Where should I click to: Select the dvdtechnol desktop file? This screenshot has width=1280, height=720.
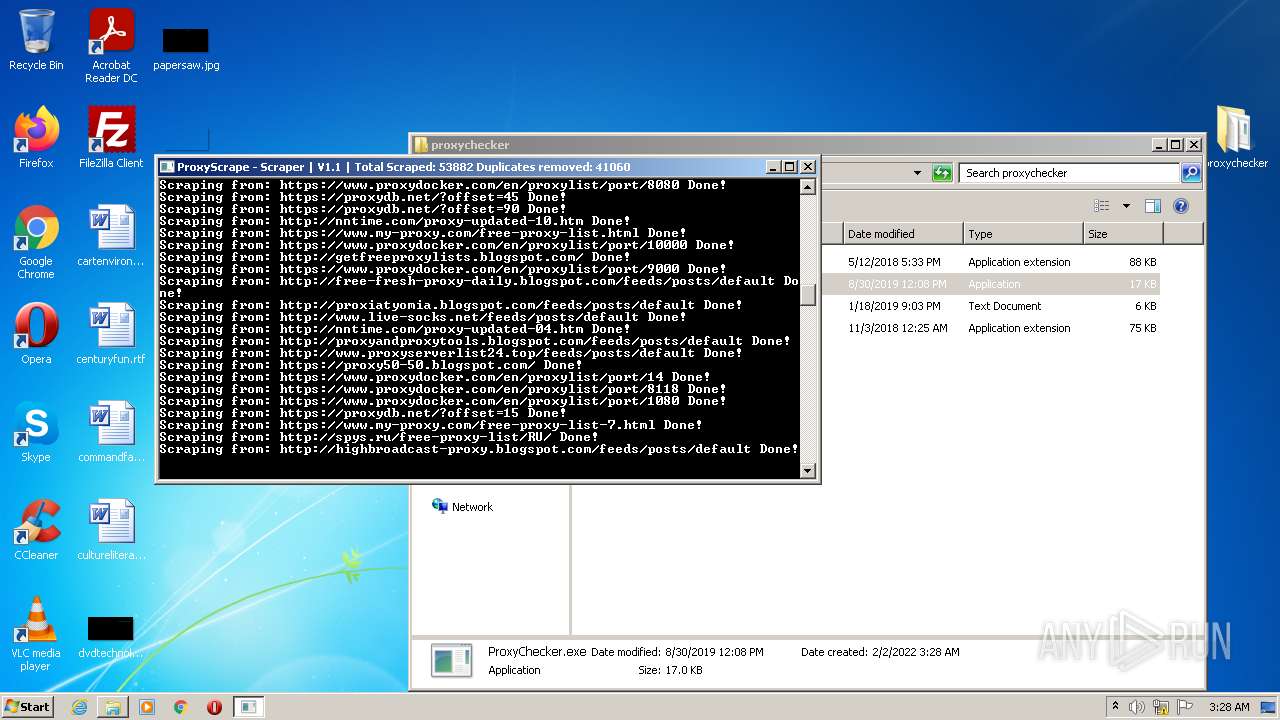pos(111,636)
